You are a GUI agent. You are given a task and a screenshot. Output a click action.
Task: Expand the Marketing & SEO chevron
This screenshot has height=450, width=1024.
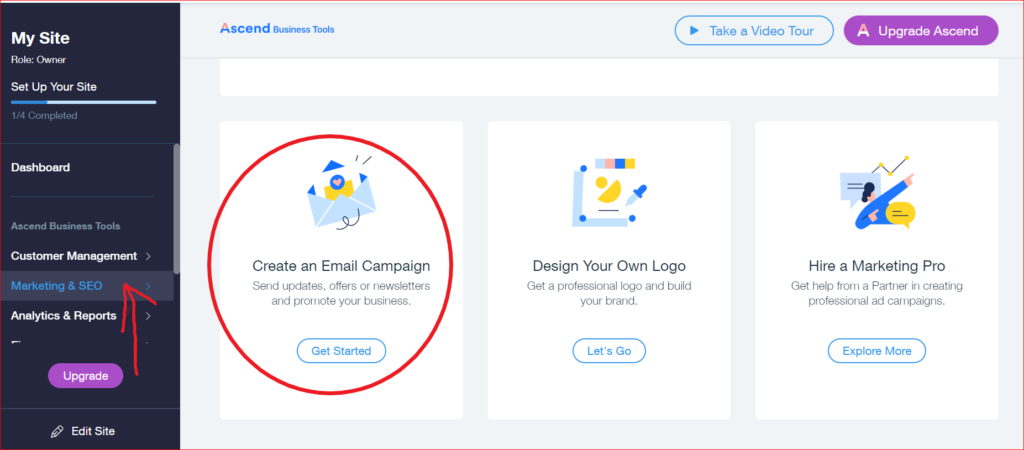[x=148, y=287]
